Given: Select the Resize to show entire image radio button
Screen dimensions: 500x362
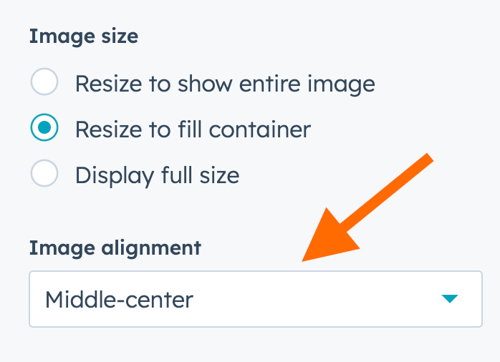Looking at the screenshot, I should (x=44, y=82).
